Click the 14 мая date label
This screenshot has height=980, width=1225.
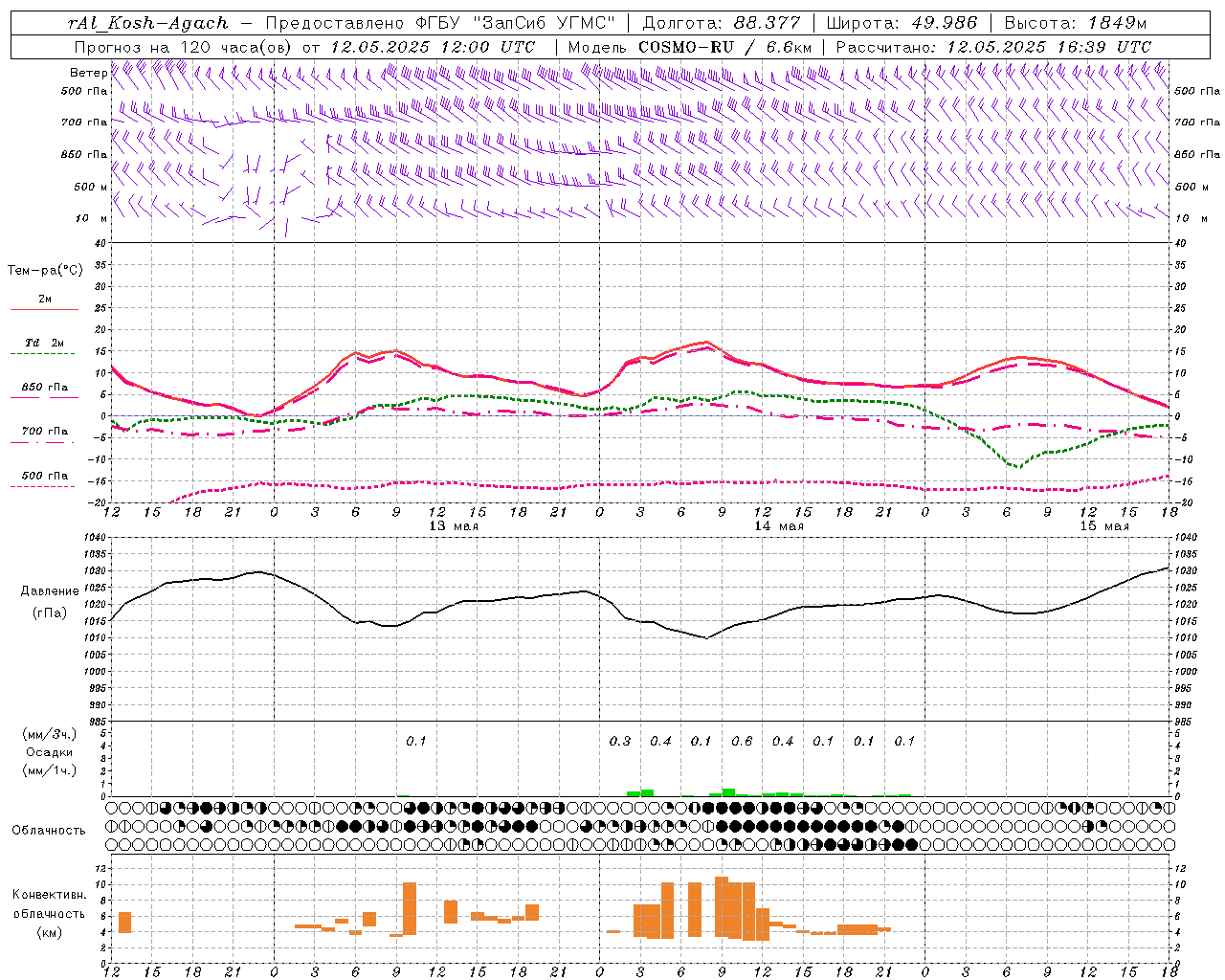pos(779,526)
